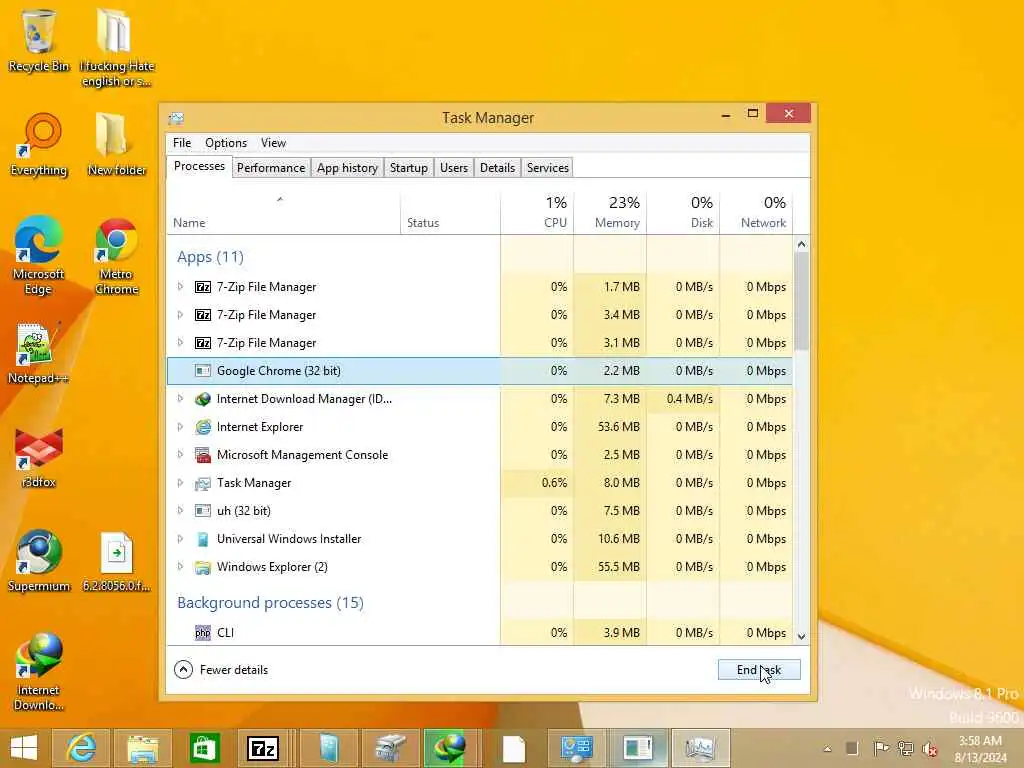
Task: Switch to the Details tab
Action: tap(498, 168)
